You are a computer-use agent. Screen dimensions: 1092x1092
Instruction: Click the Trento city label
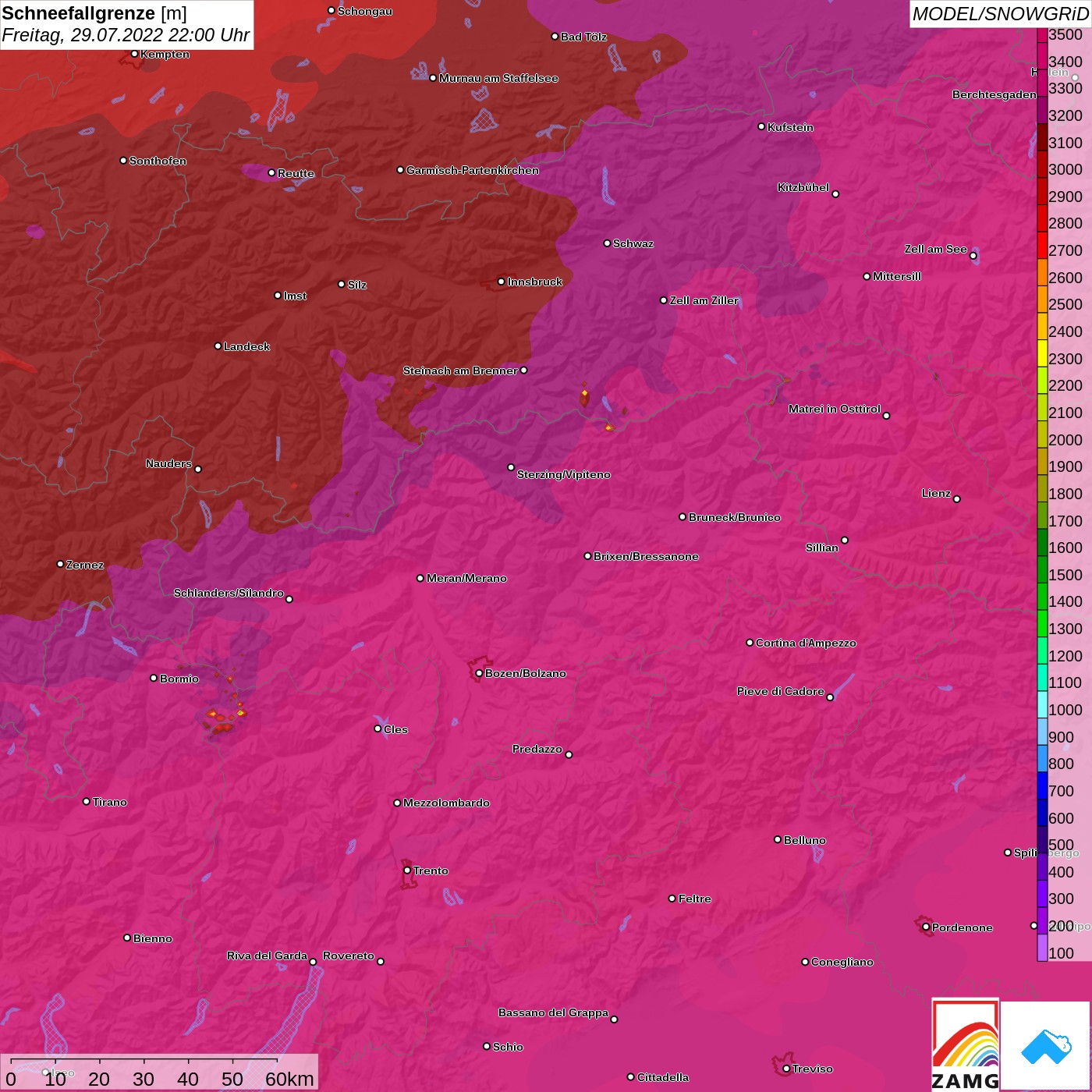pyautogui.click(x=431, y=870)
